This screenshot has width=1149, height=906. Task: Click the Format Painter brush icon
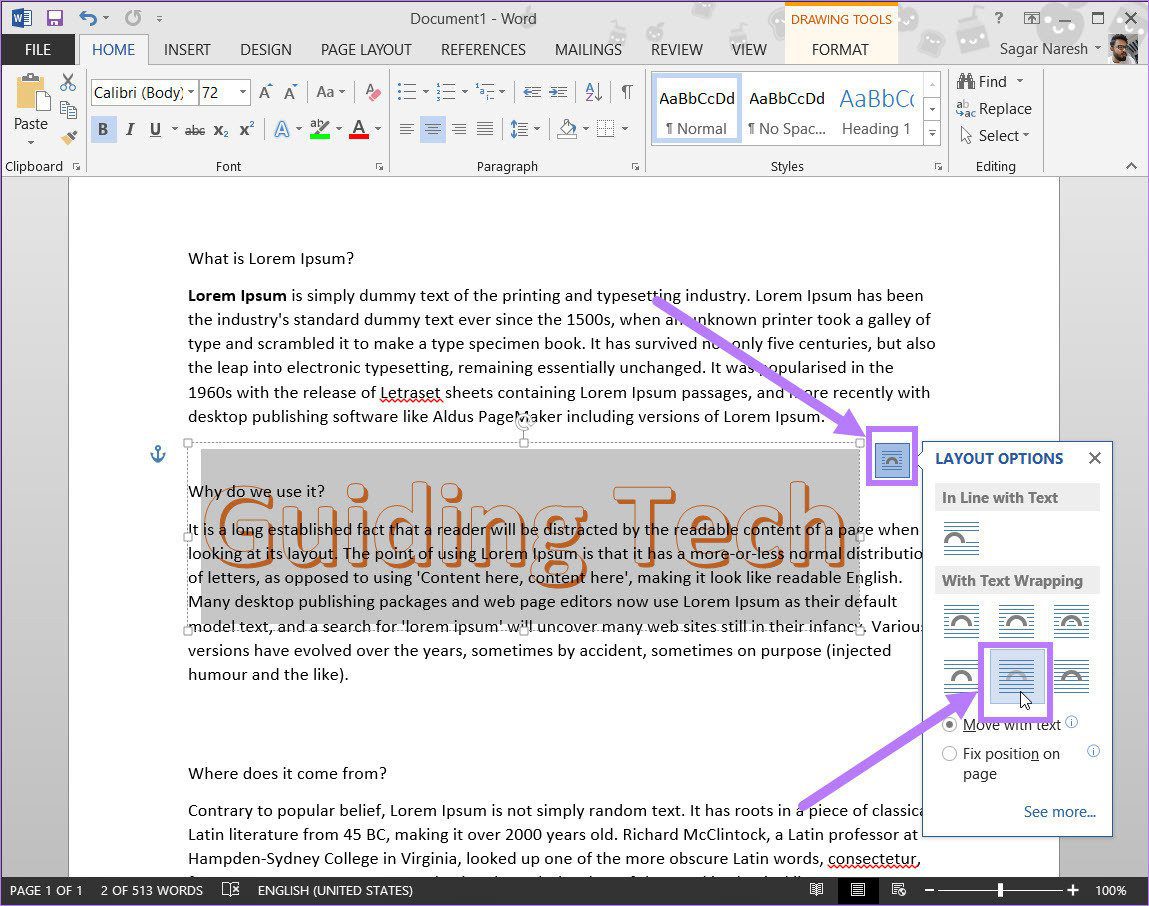(69, 137)
